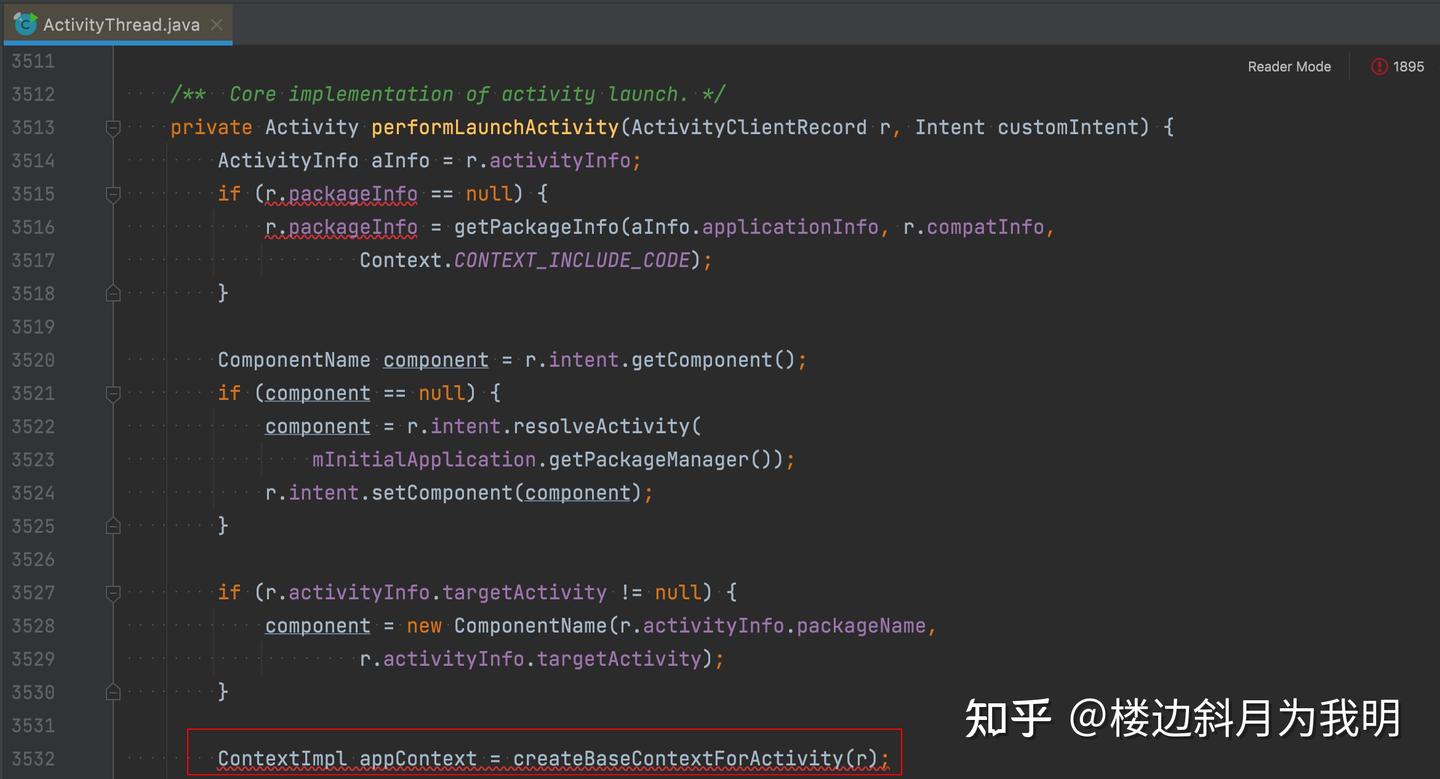Toggle Reader Mode for this file
This screenshot has height=779, width=1440.
(1289, 67)
